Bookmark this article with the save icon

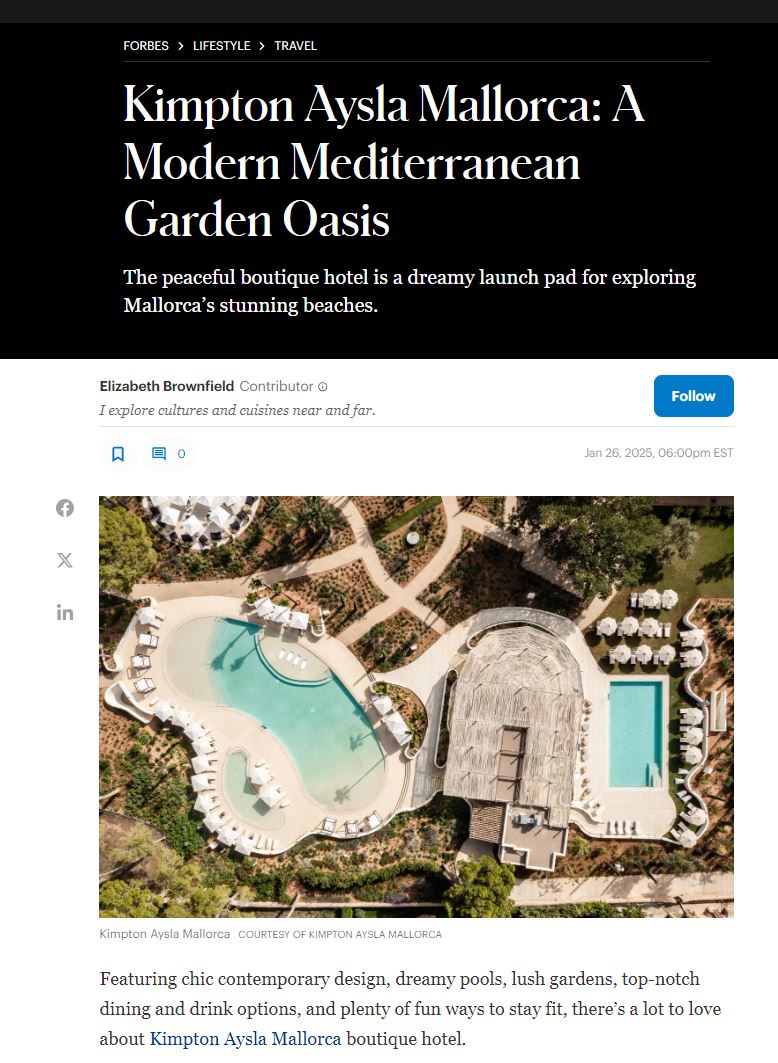pos(118,454)
